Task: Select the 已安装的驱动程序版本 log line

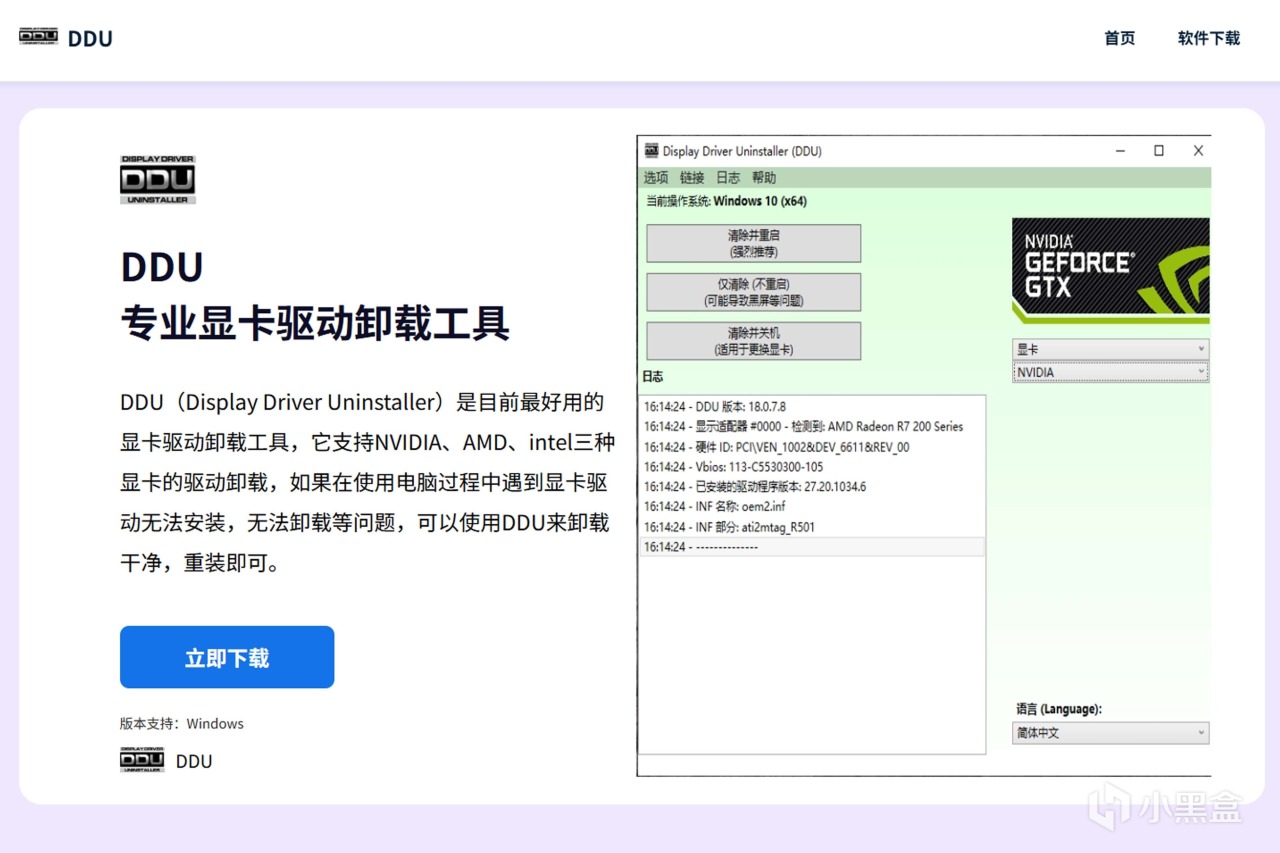Action: [812, 487]
